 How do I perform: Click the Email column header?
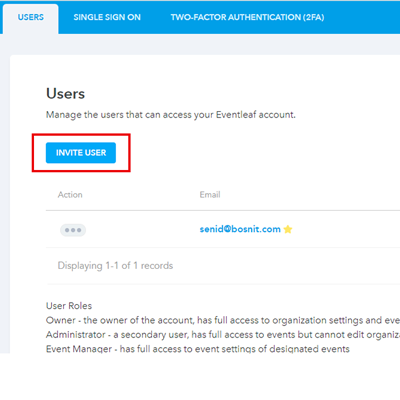pos(210,195)
